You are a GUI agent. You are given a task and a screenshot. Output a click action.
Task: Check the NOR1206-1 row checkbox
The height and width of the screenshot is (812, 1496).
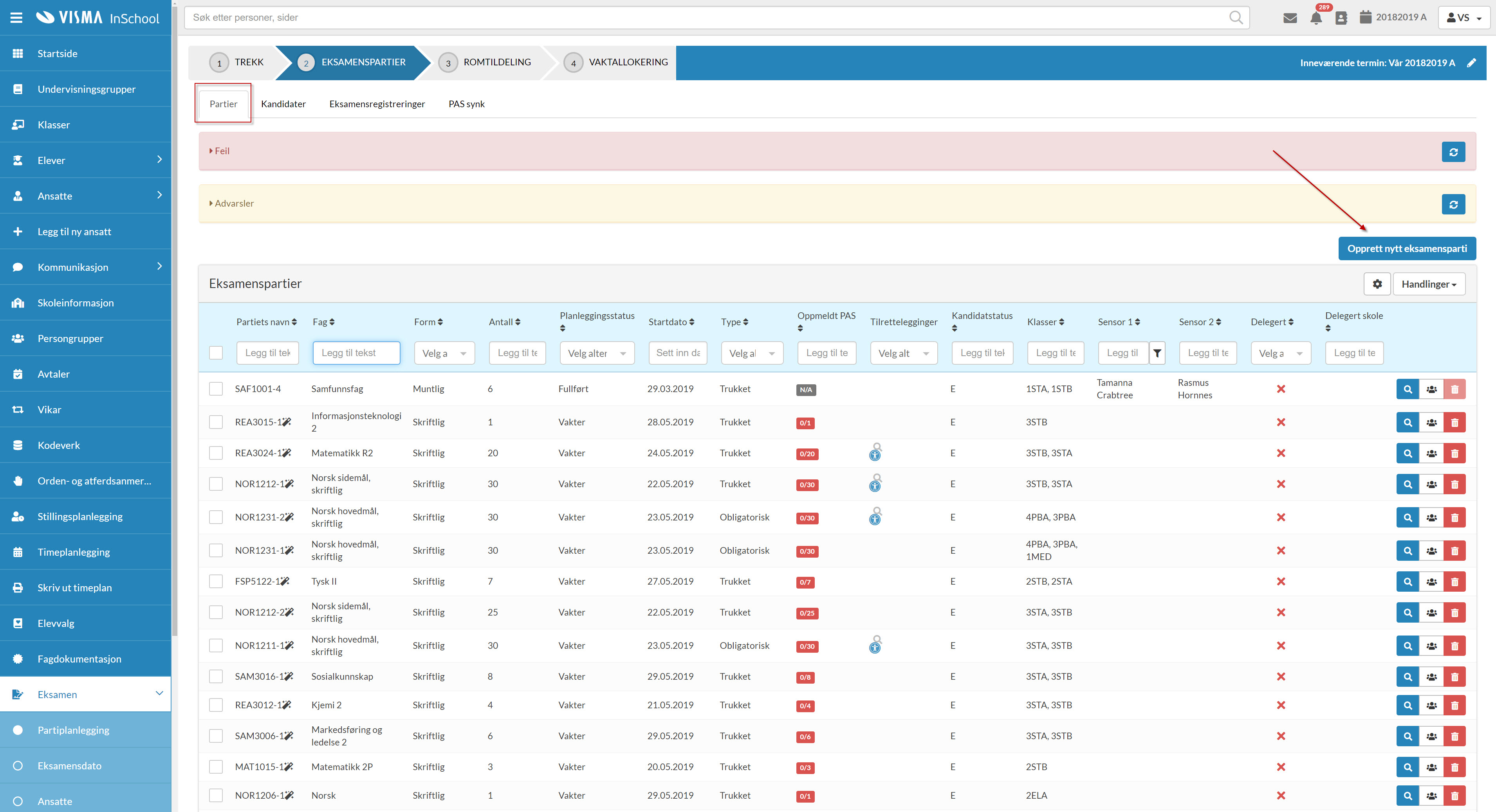pyautogui.click(x=216, y=796)
